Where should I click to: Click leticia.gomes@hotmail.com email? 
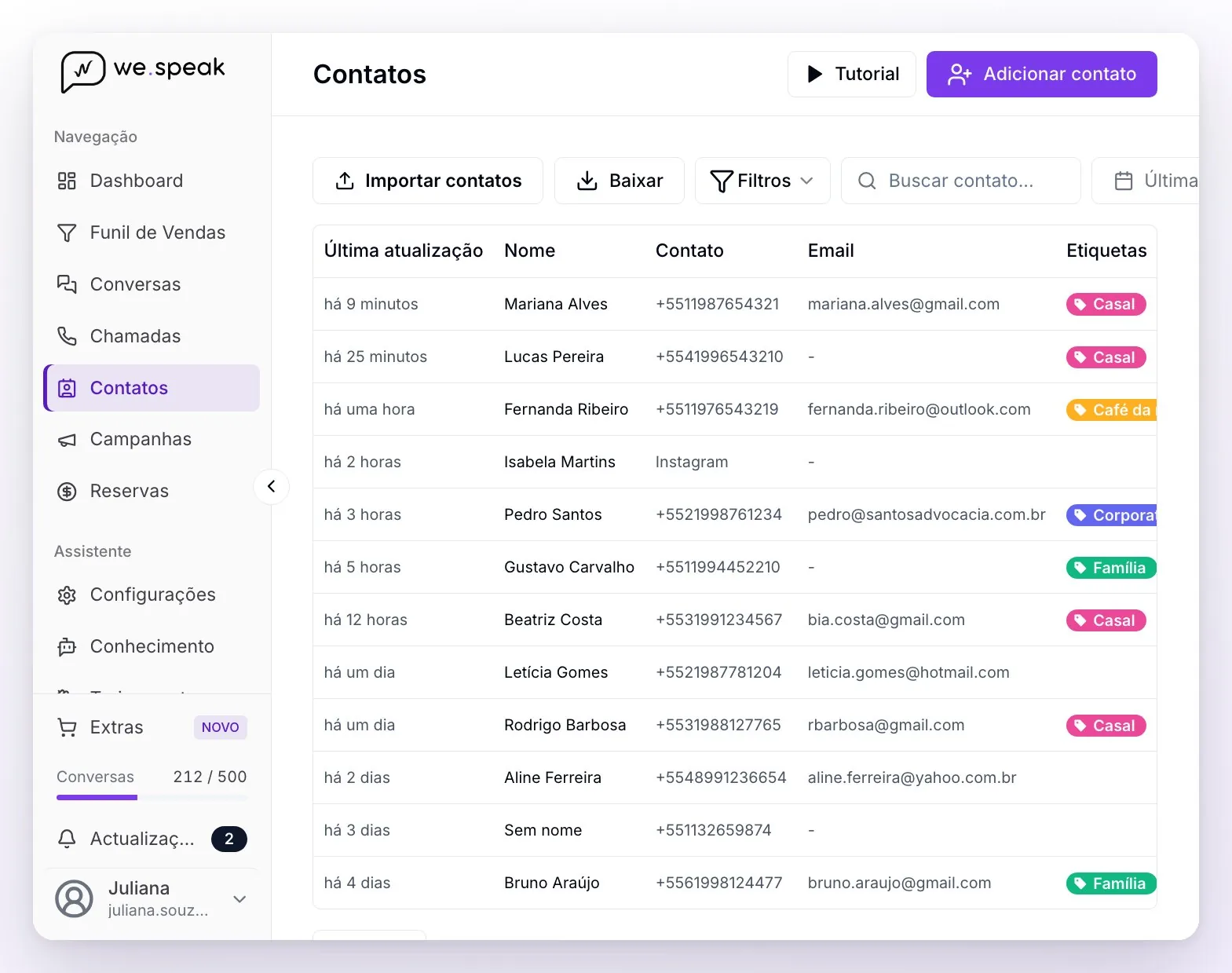tap(908, 672)
